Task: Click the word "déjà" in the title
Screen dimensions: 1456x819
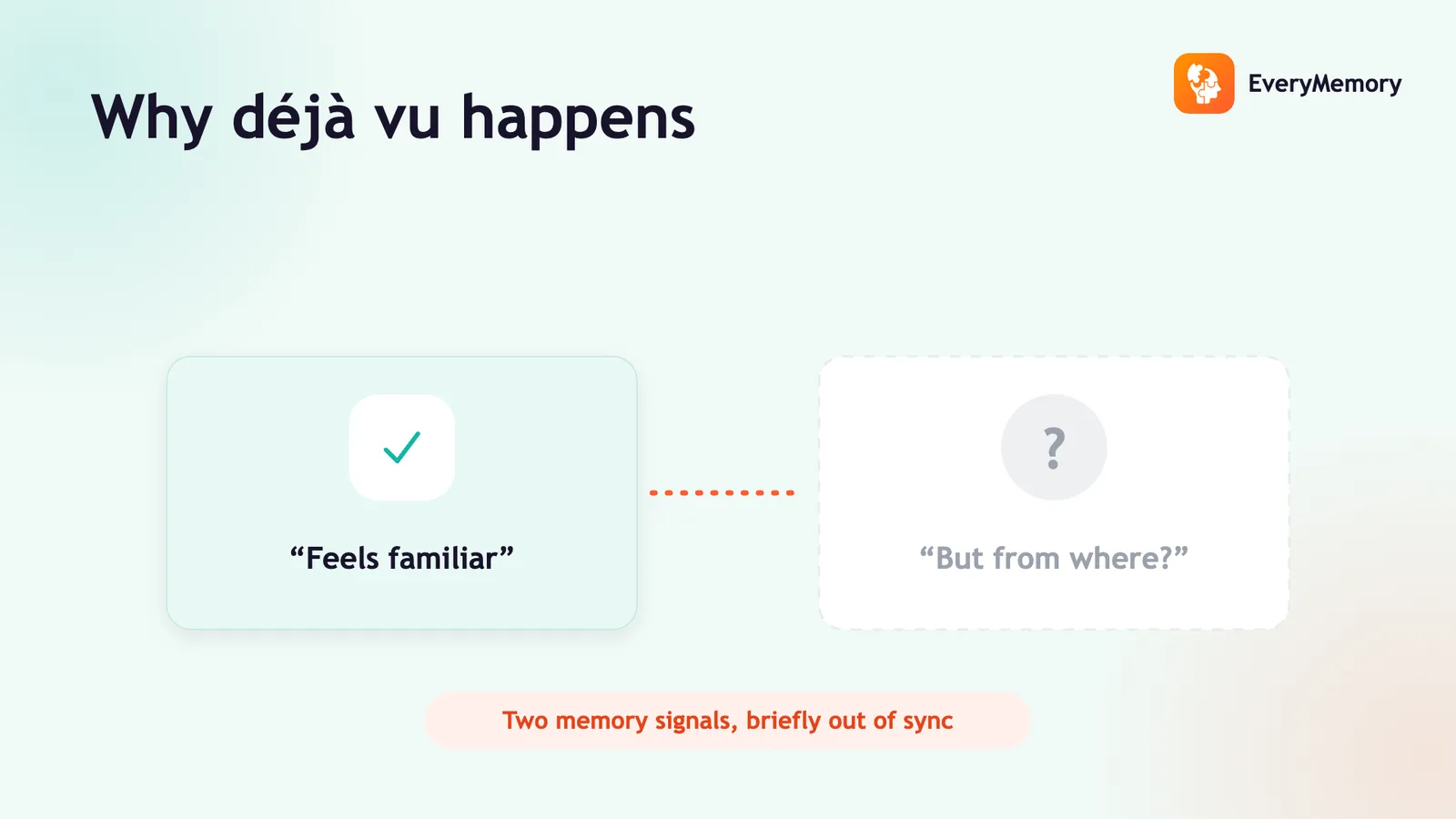Action: tap(293, 118)
